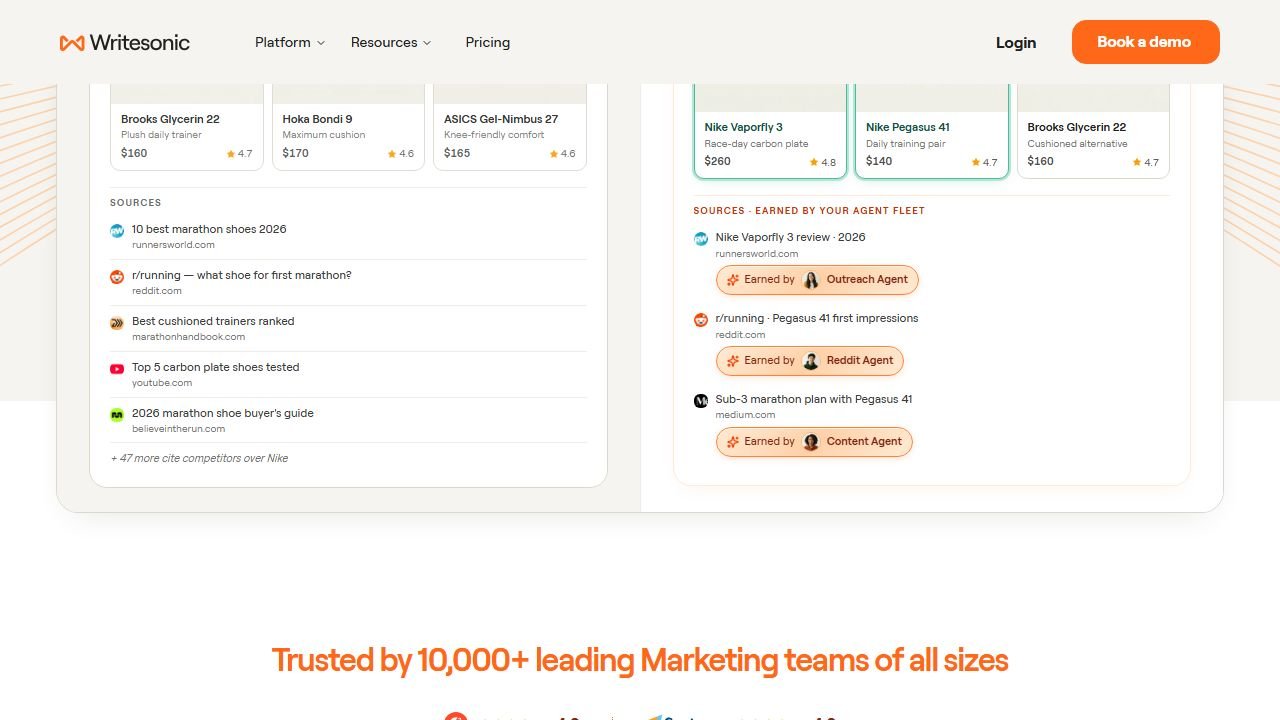Select the "Nike Vaporfly 3" product name
1280x720 pixels.
point(744,127)
